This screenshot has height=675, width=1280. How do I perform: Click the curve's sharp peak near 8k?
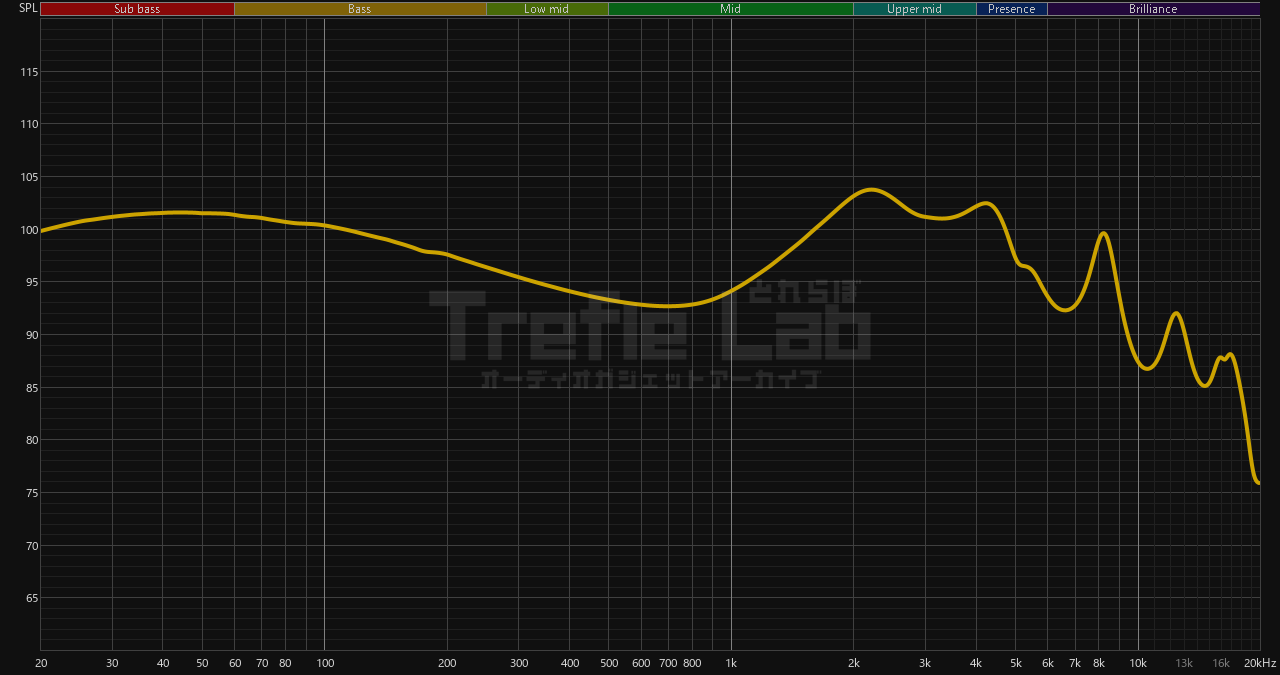1103,233
